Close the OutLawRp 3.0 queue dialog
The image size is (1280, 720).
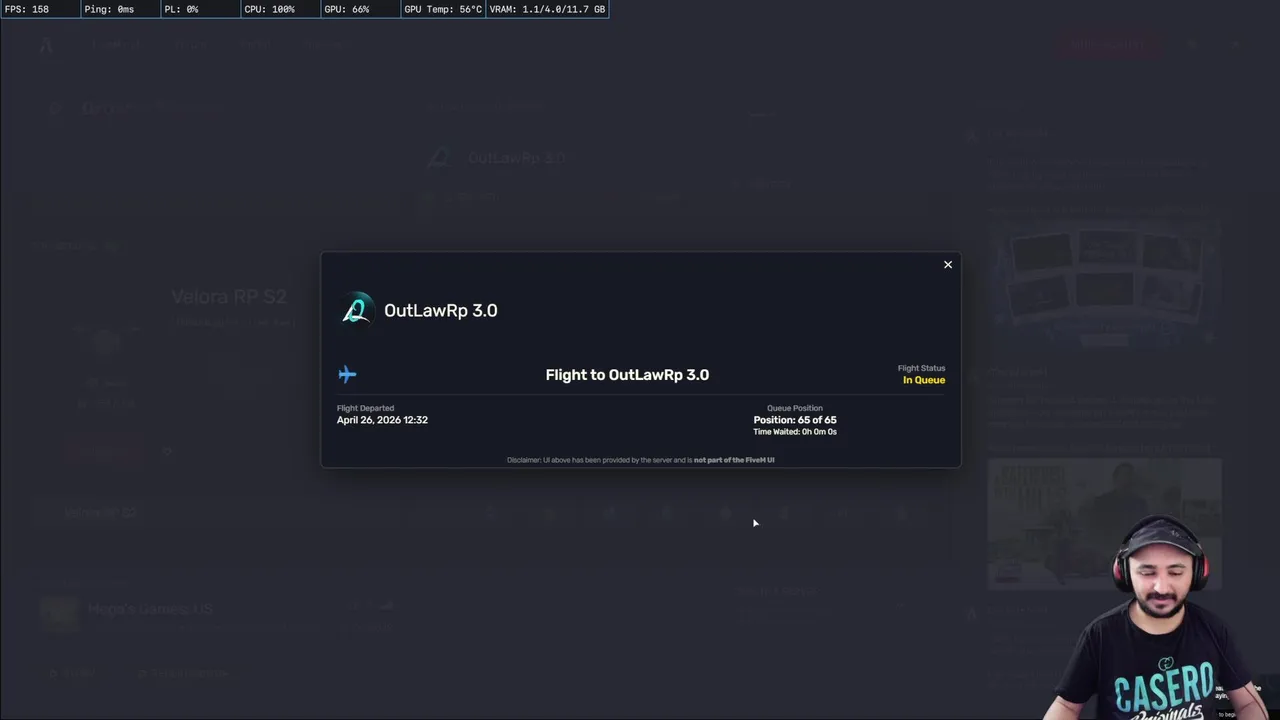(x=948, y=265)
